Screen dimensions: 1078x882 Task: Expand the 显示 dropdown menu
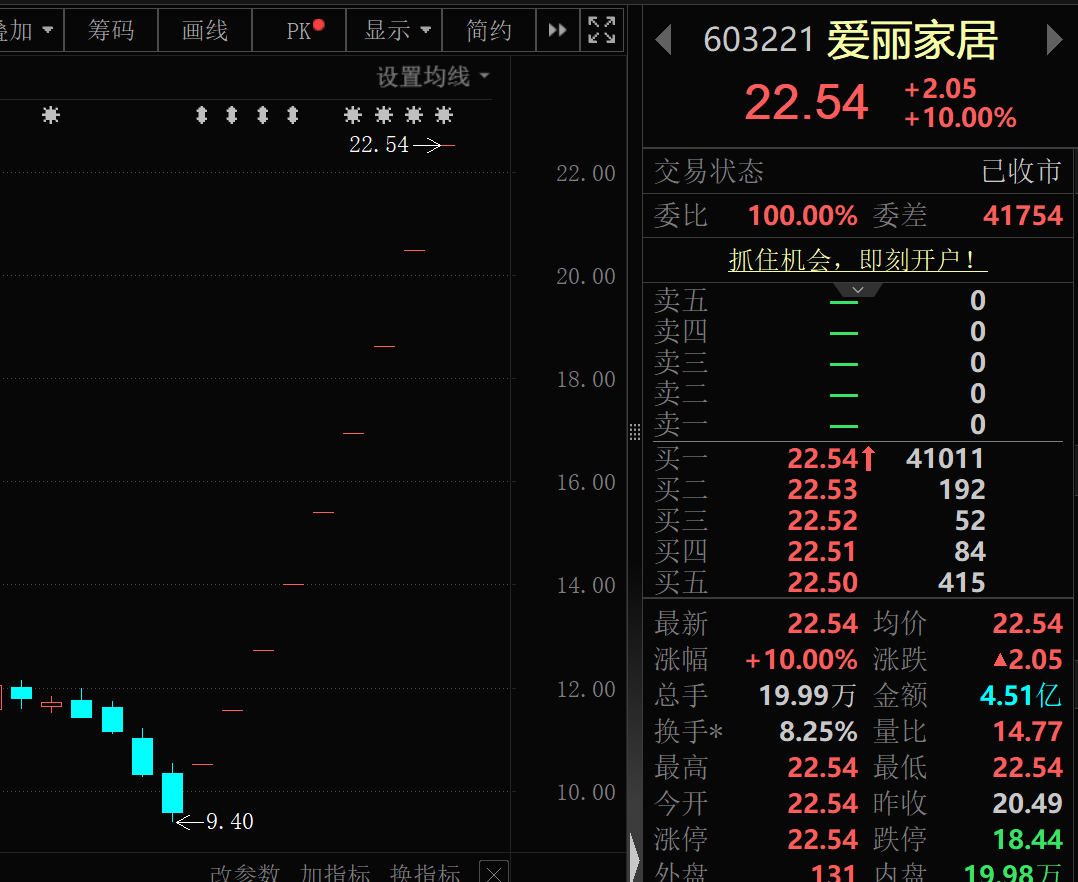394,30
